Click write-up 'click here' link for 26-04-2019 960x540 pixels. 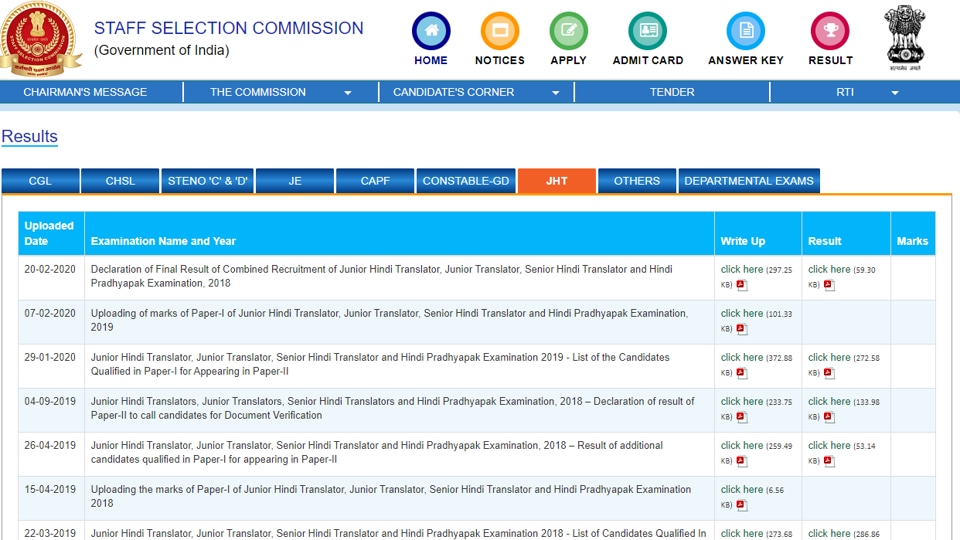[742, 446]
